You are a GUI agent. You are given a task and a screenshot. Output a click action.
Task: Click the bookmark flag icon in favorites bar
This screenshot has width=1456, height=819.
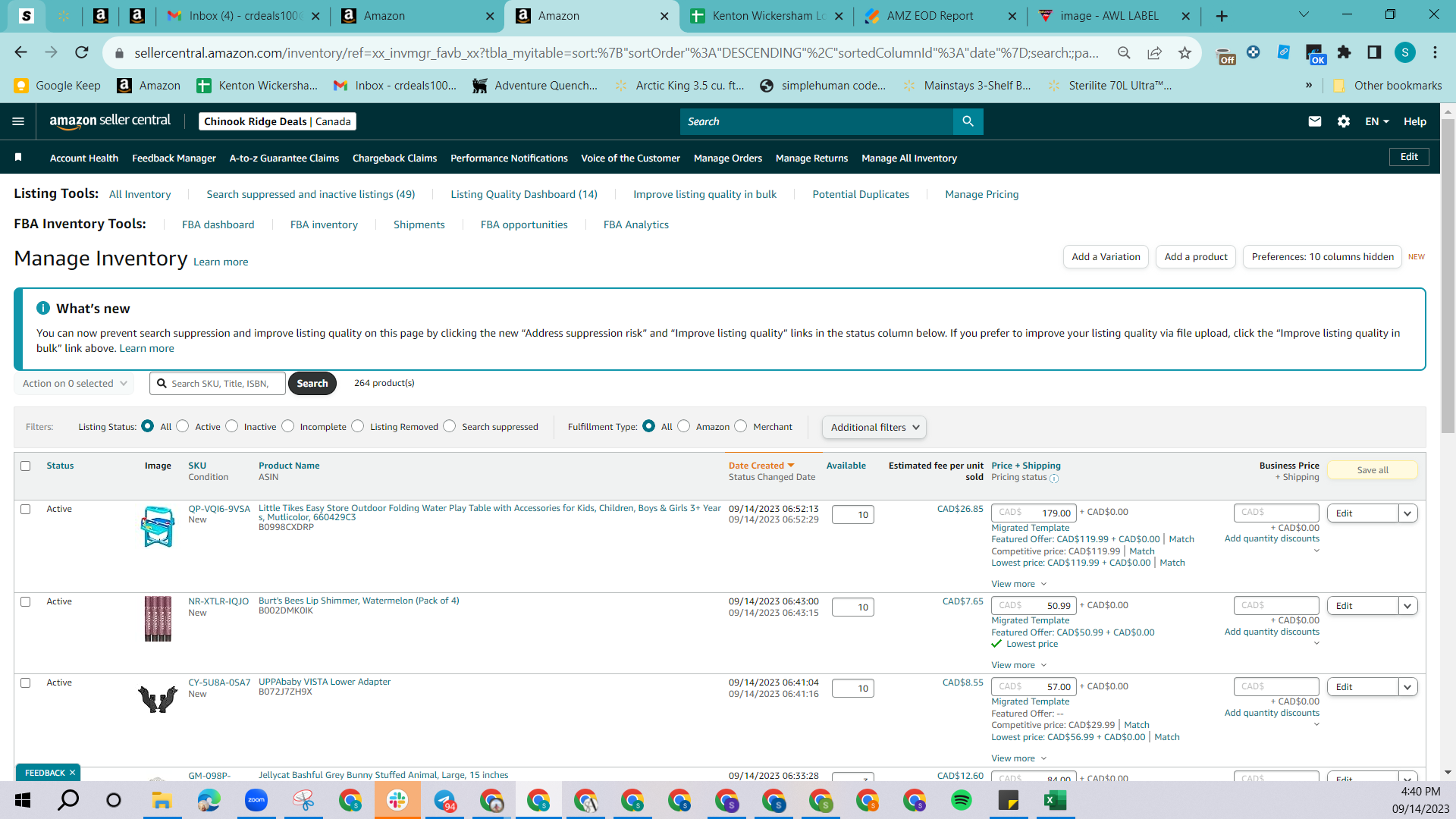[x=18, y=158]
